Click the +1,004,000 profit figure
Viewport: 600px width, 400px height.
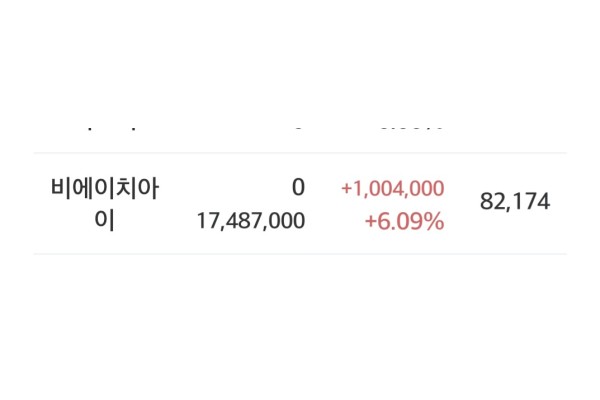click(392, 188)
